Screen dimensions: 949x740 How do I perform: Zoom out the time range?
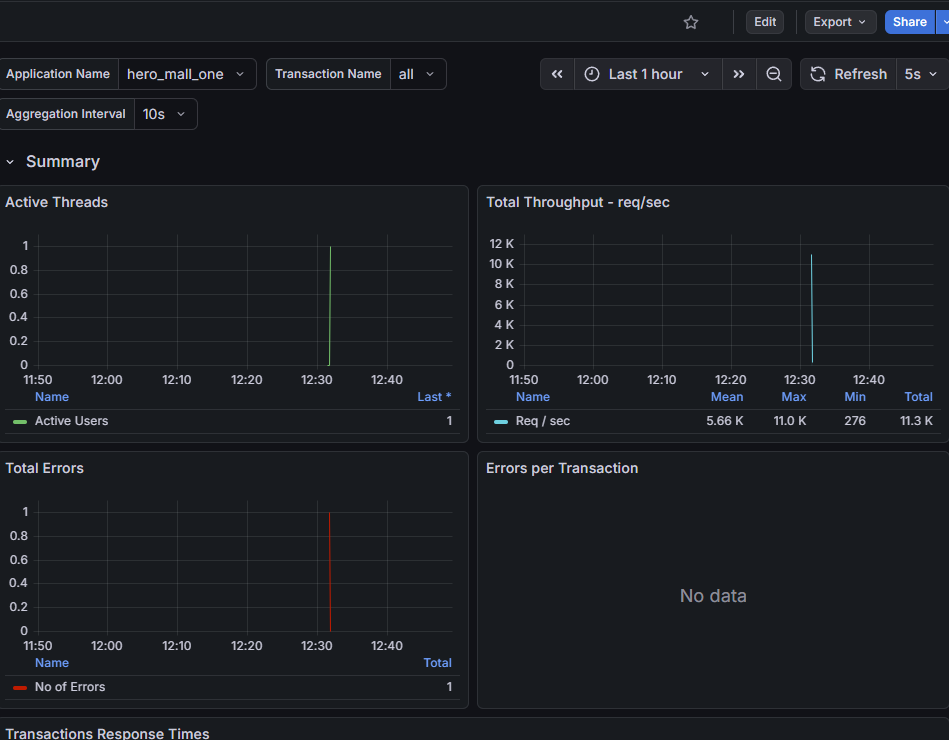pos(773,74)
